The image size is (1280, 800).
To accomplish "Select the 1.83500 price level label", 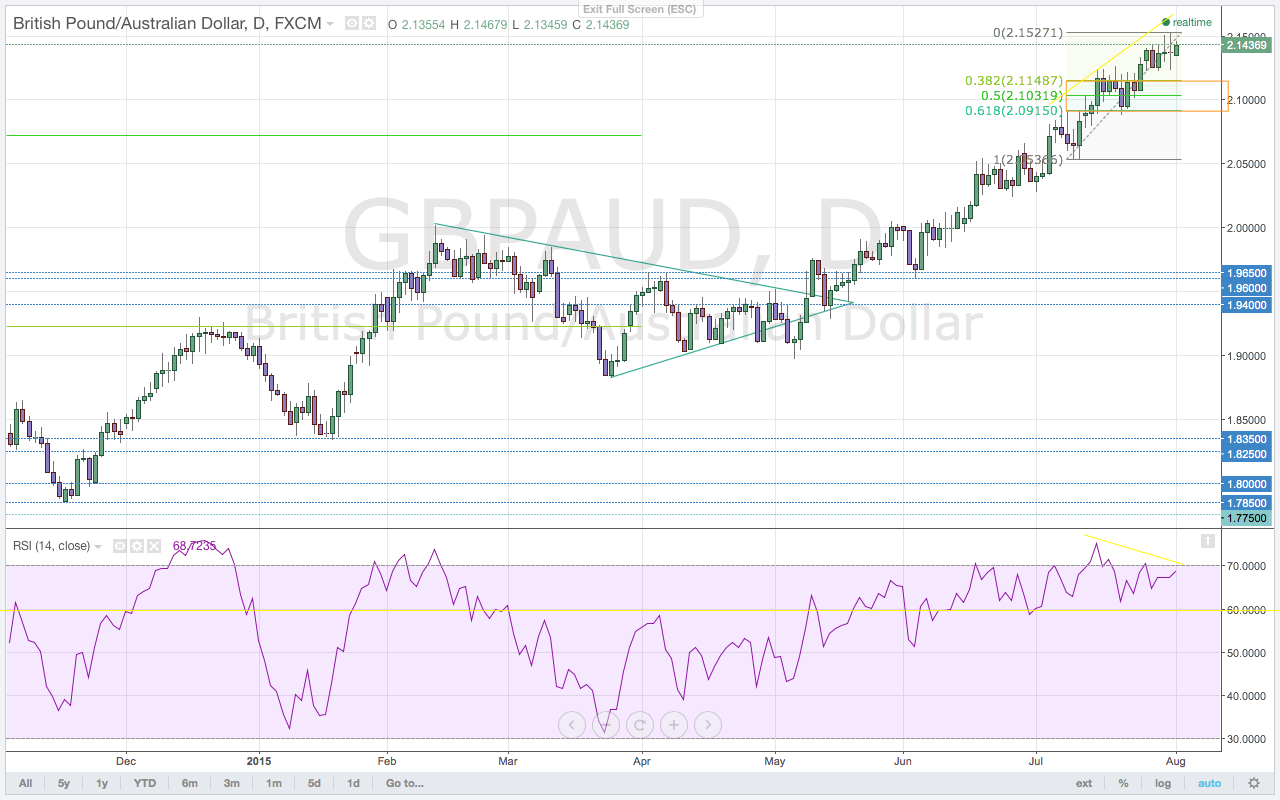I will click(x=1247, y=438).
